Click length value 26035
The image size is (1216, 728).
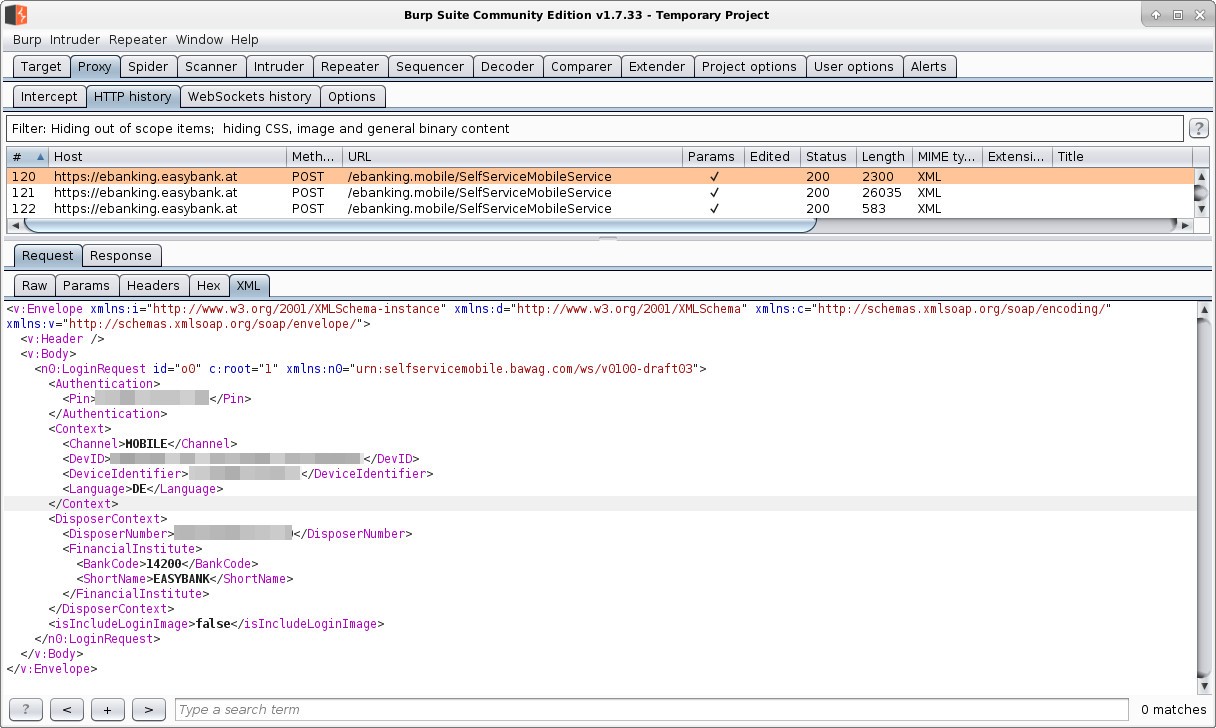pyautogui.click(x=882, y=193)
